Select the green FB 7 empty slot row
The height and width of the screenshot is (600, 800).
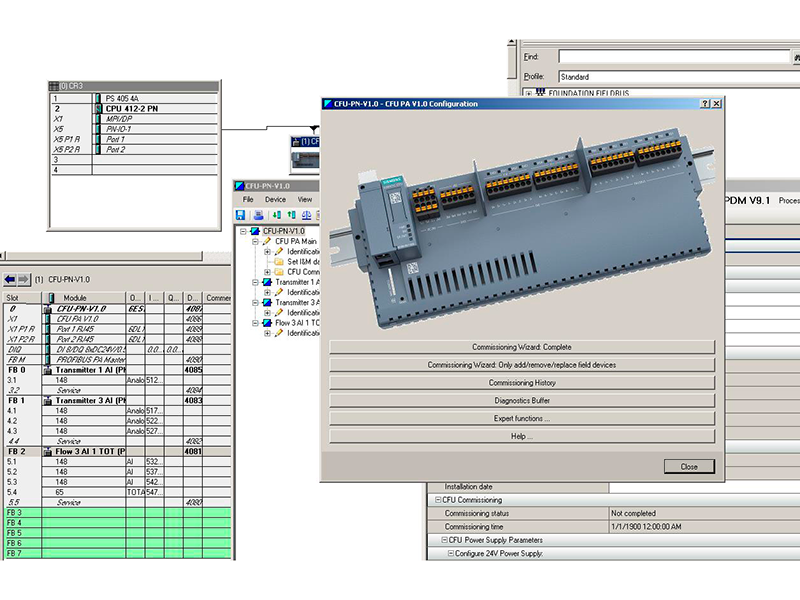point(117,554)
